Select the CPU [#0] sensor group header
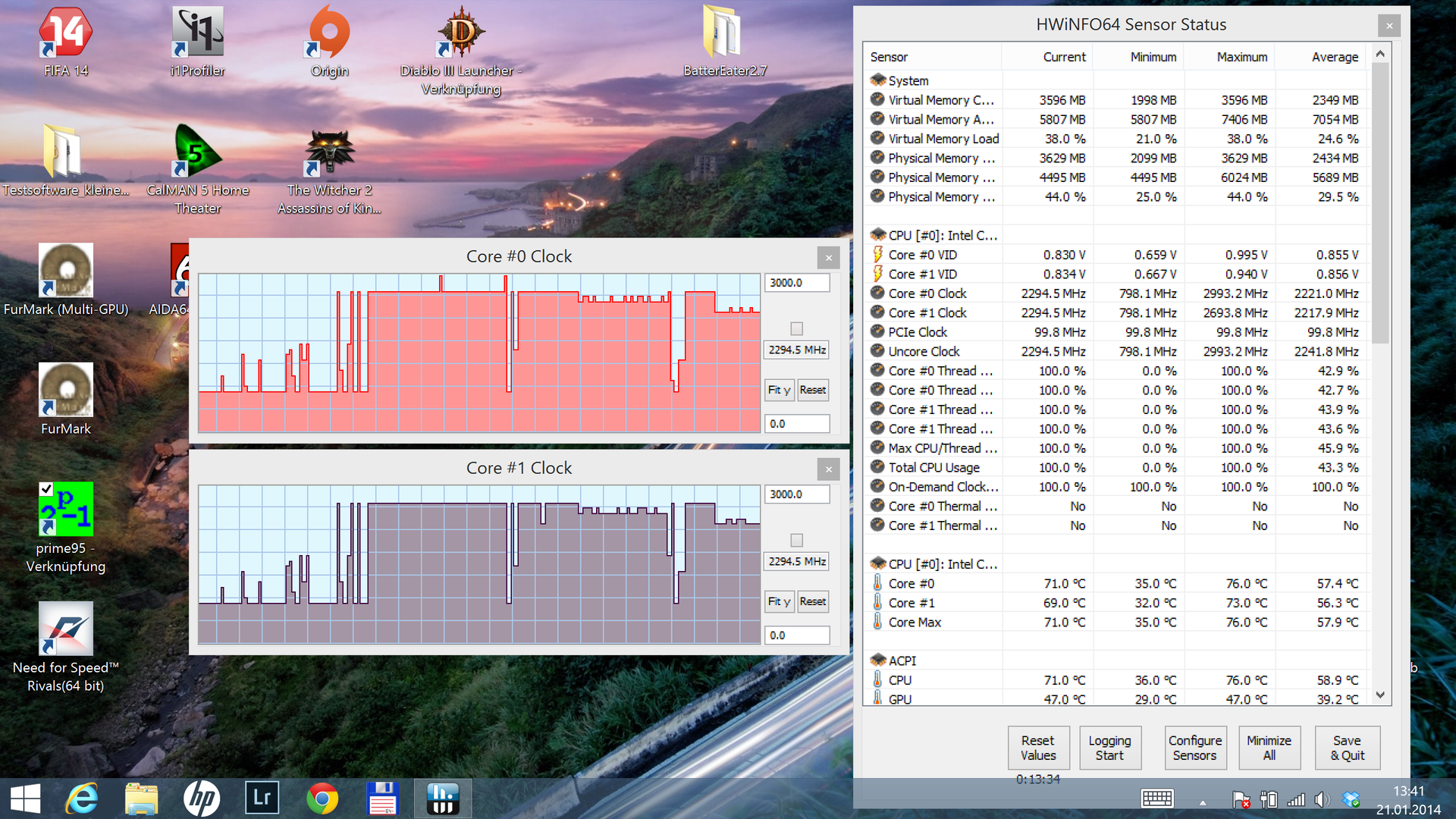1456x819 pixels. pyautogui.click(x=942, y=235)
